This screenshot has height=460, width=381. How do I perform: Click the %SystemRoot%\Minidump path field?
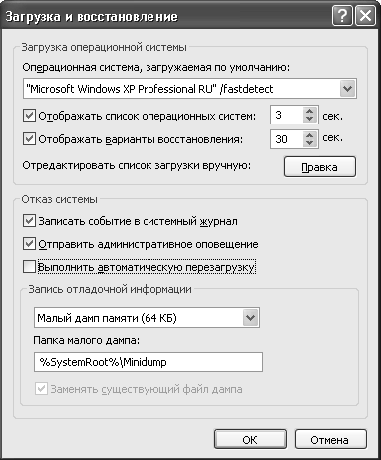tap(148, 362)
